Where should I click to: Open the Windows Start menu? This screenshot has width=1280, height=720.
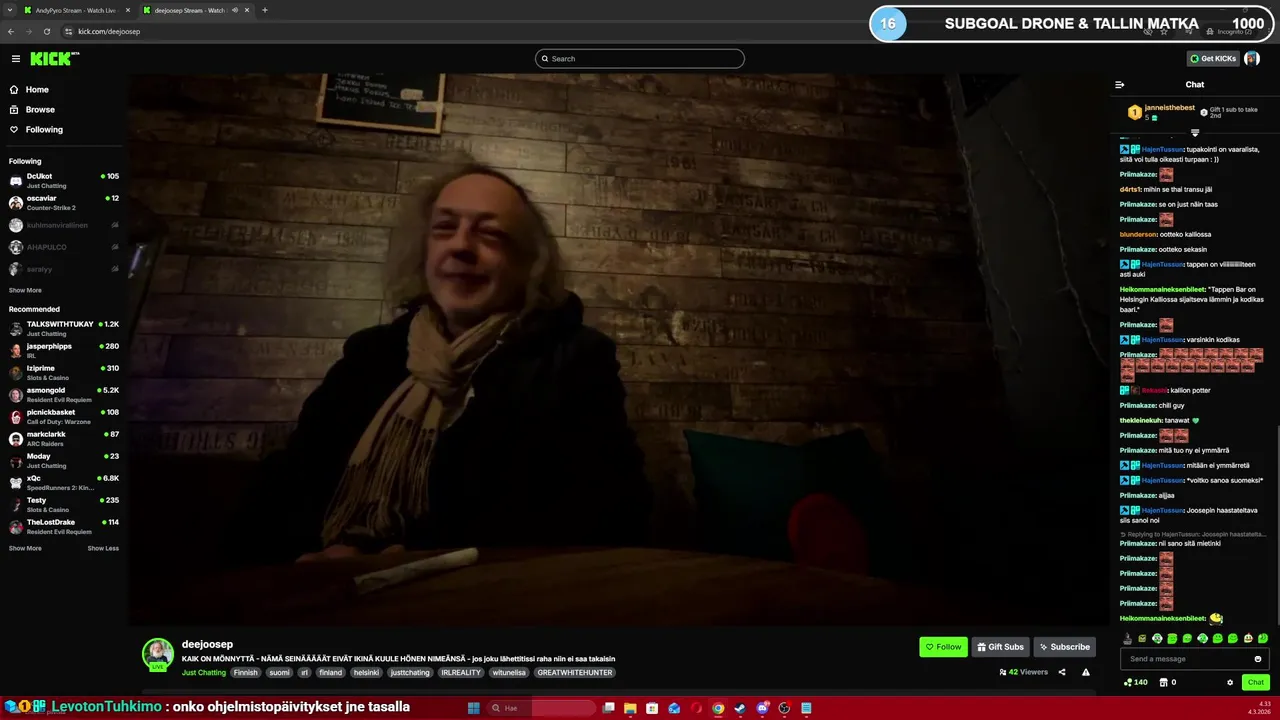(474, 708)
